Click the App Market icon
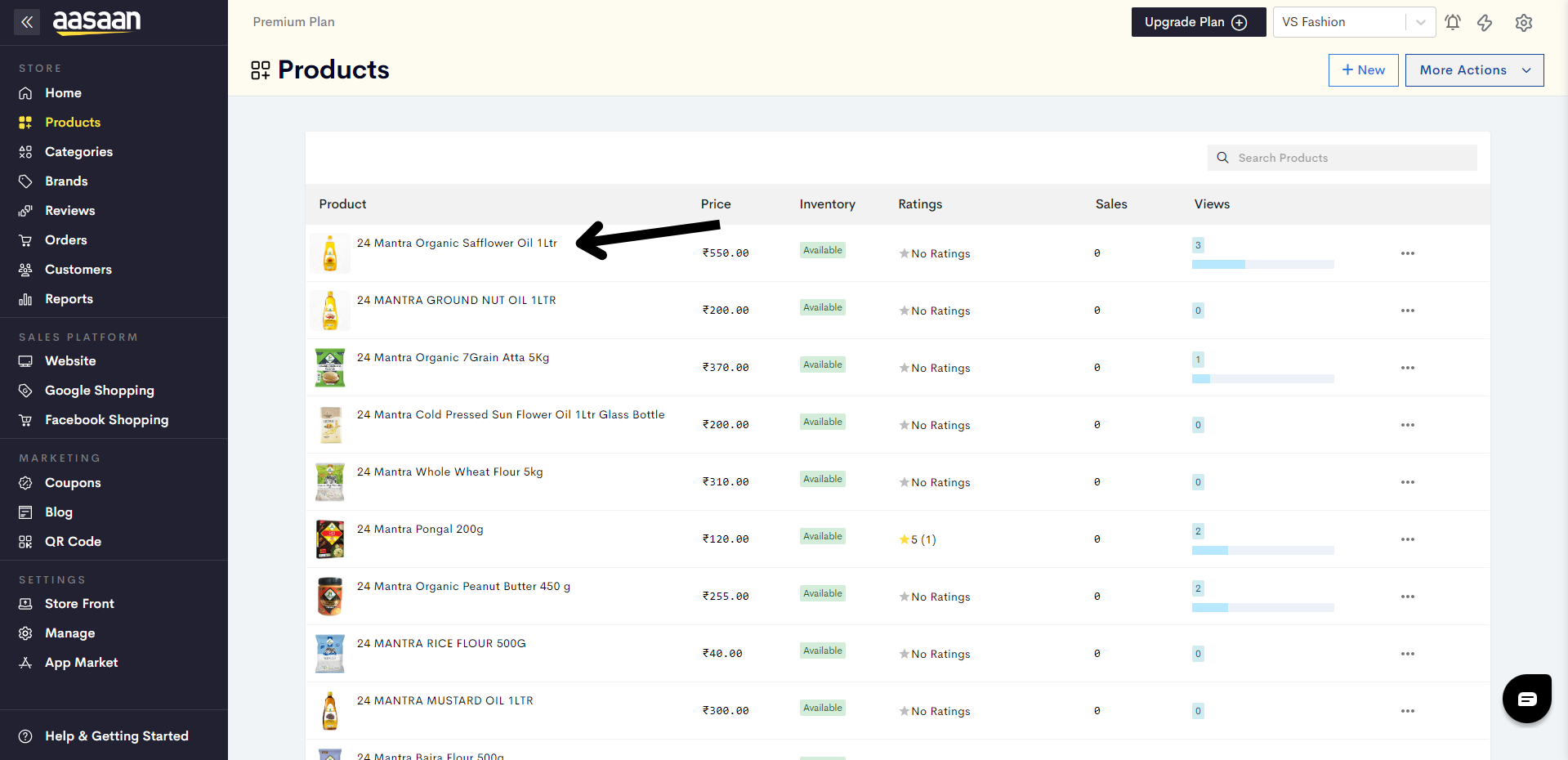 coord(25,663)
